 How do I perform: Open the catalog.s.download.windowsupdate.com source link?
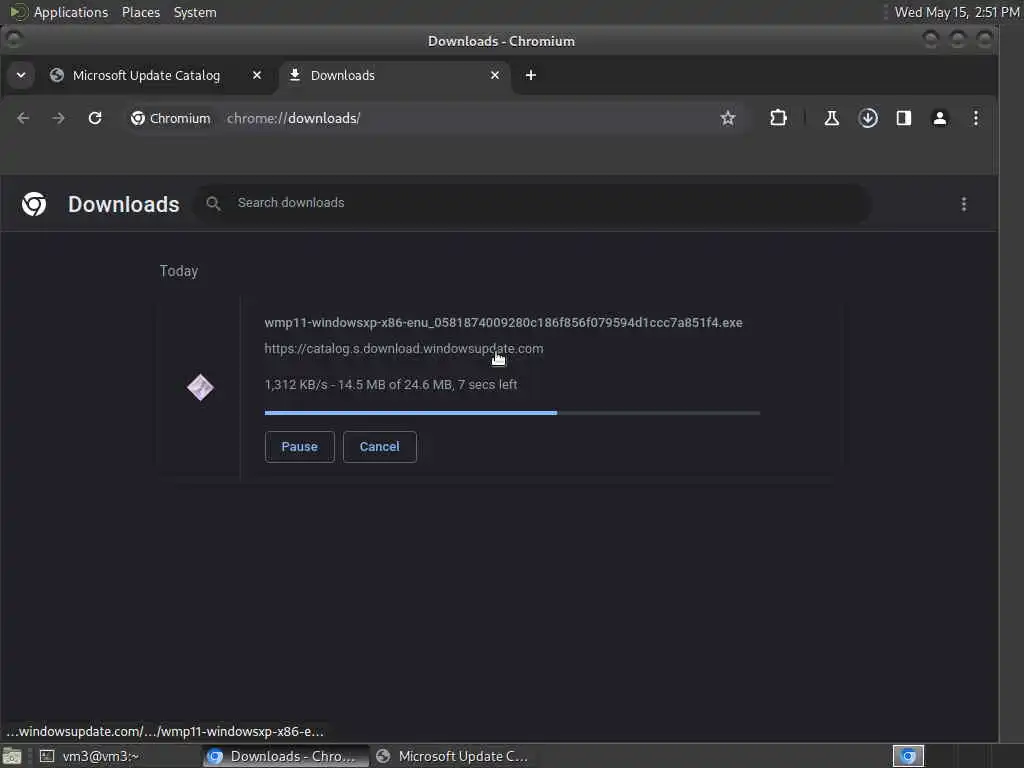click(x=404, y=349)
